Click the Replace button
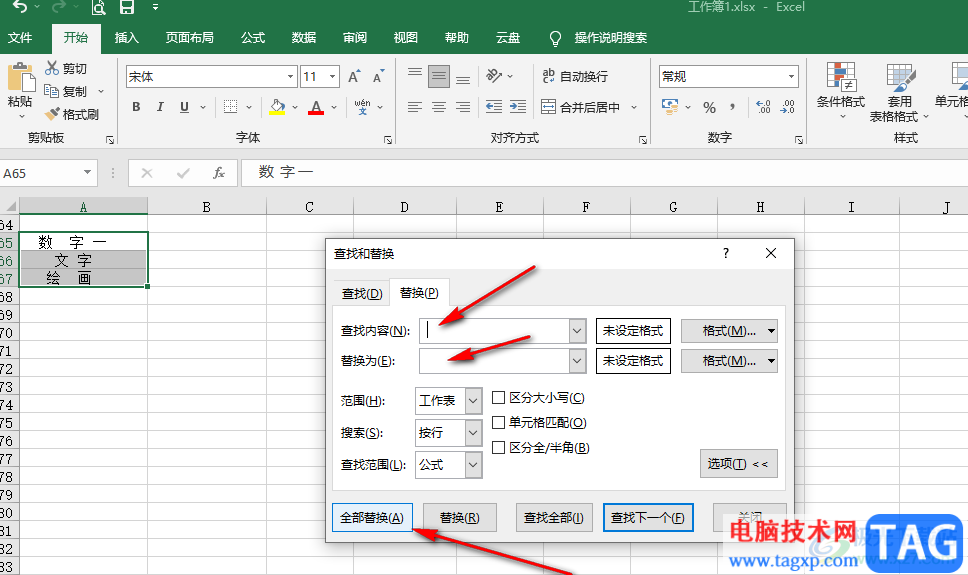Screen dimensions: 968x575 click(459, 518)
